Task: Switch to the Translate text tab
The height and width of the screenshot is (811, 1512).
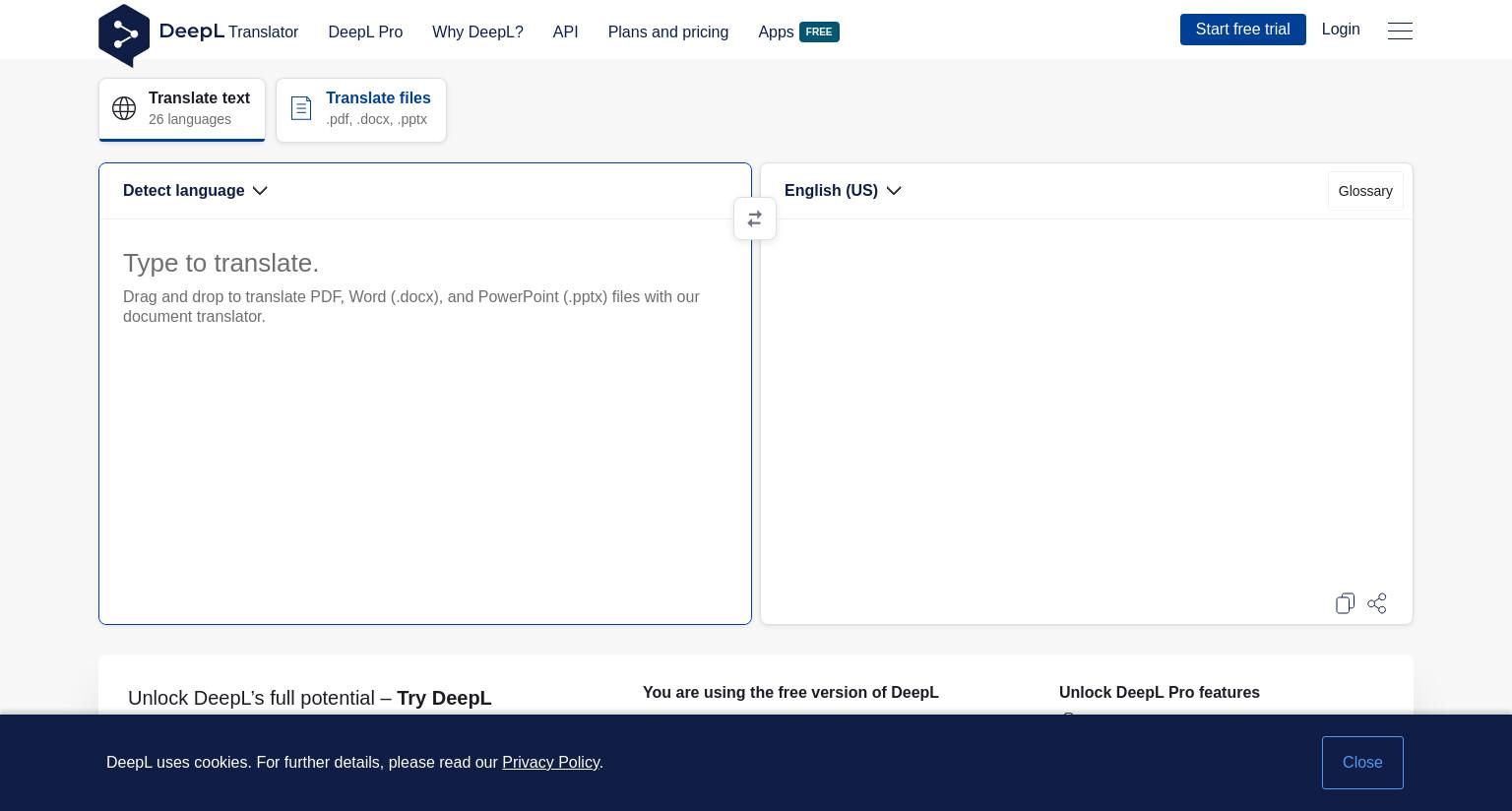Action: 182,109
